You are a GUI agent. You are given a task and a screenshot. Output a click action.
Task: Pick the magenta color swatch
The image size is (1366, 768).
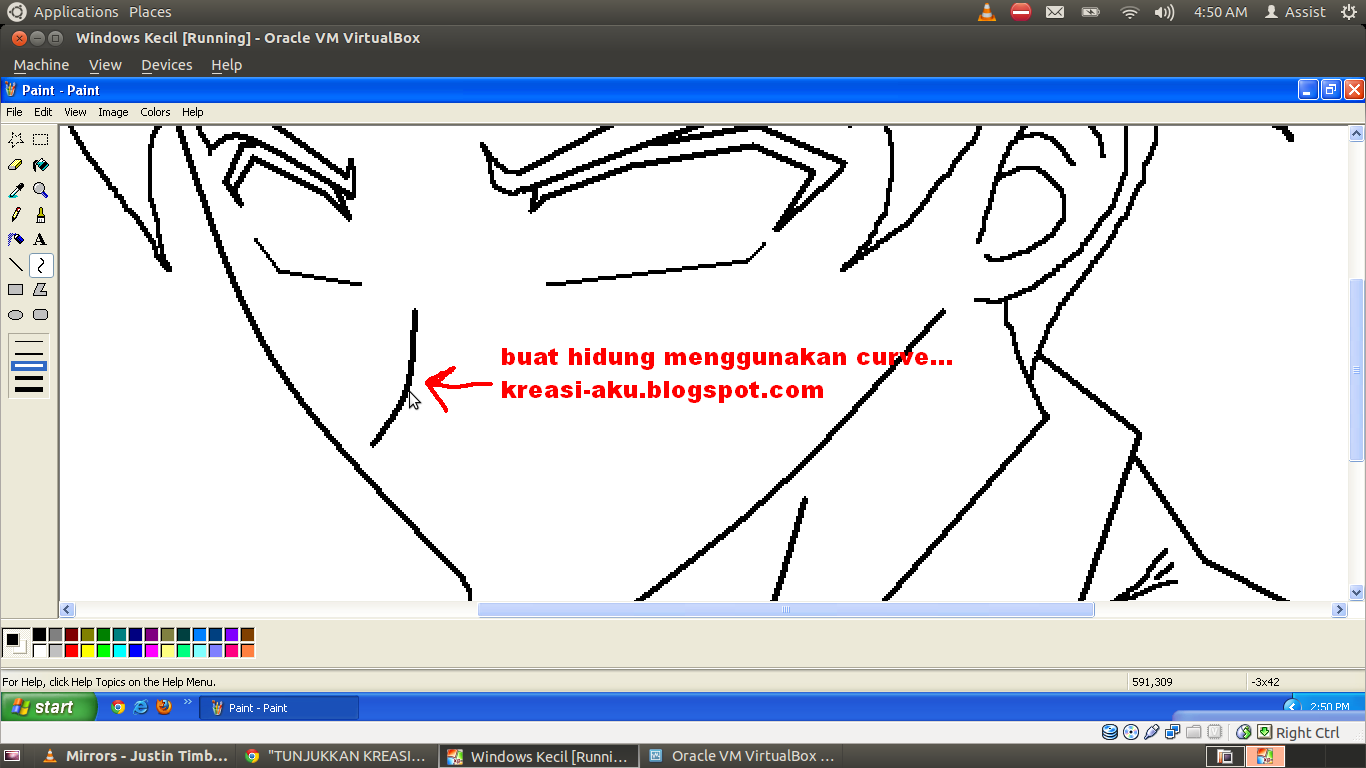coord(151,651)
